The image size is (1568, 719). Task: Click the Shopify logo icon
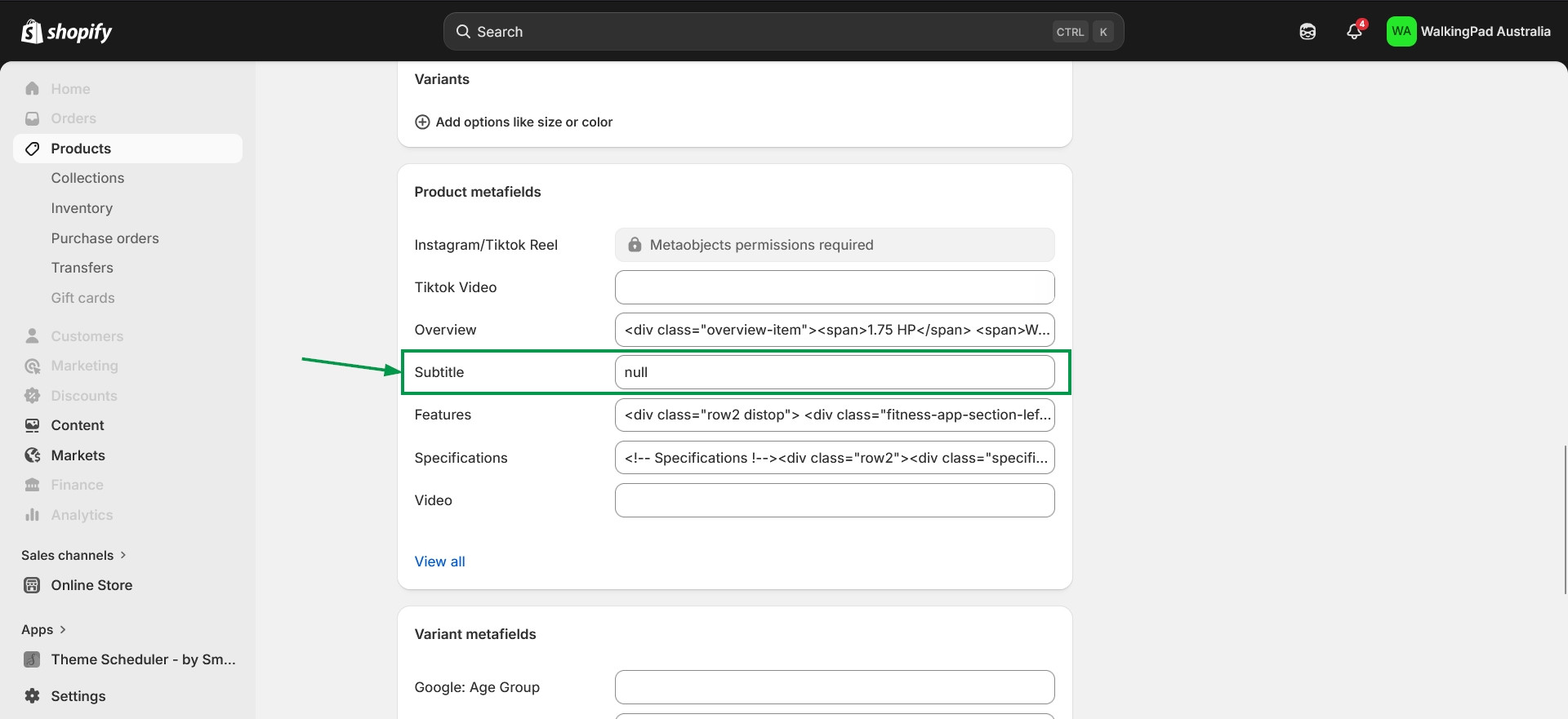pyautogui.click(x=32, y=32)
